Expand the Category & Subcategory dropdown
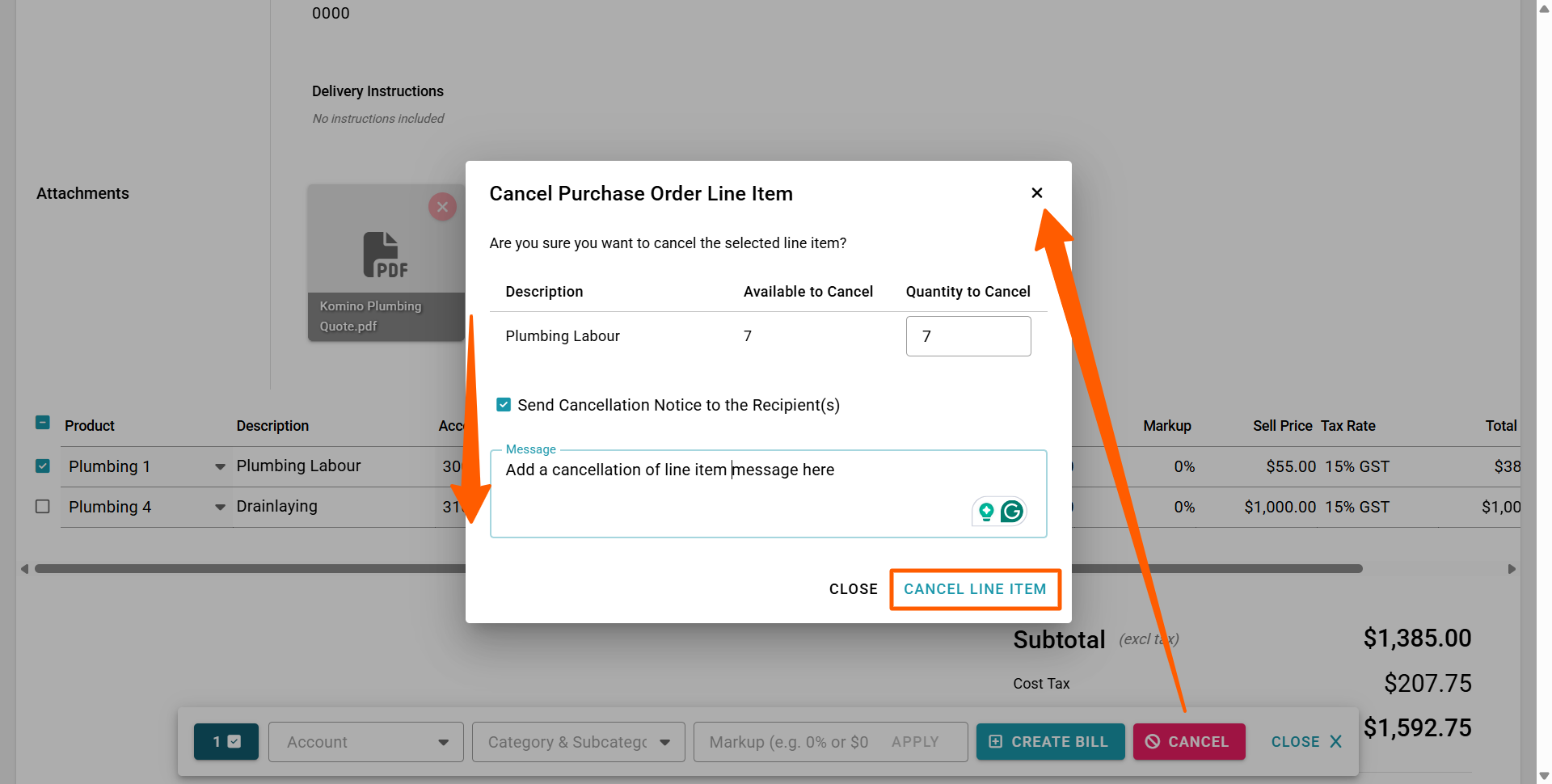This screenshot has height=784, width=1552. tap(578, 742)
